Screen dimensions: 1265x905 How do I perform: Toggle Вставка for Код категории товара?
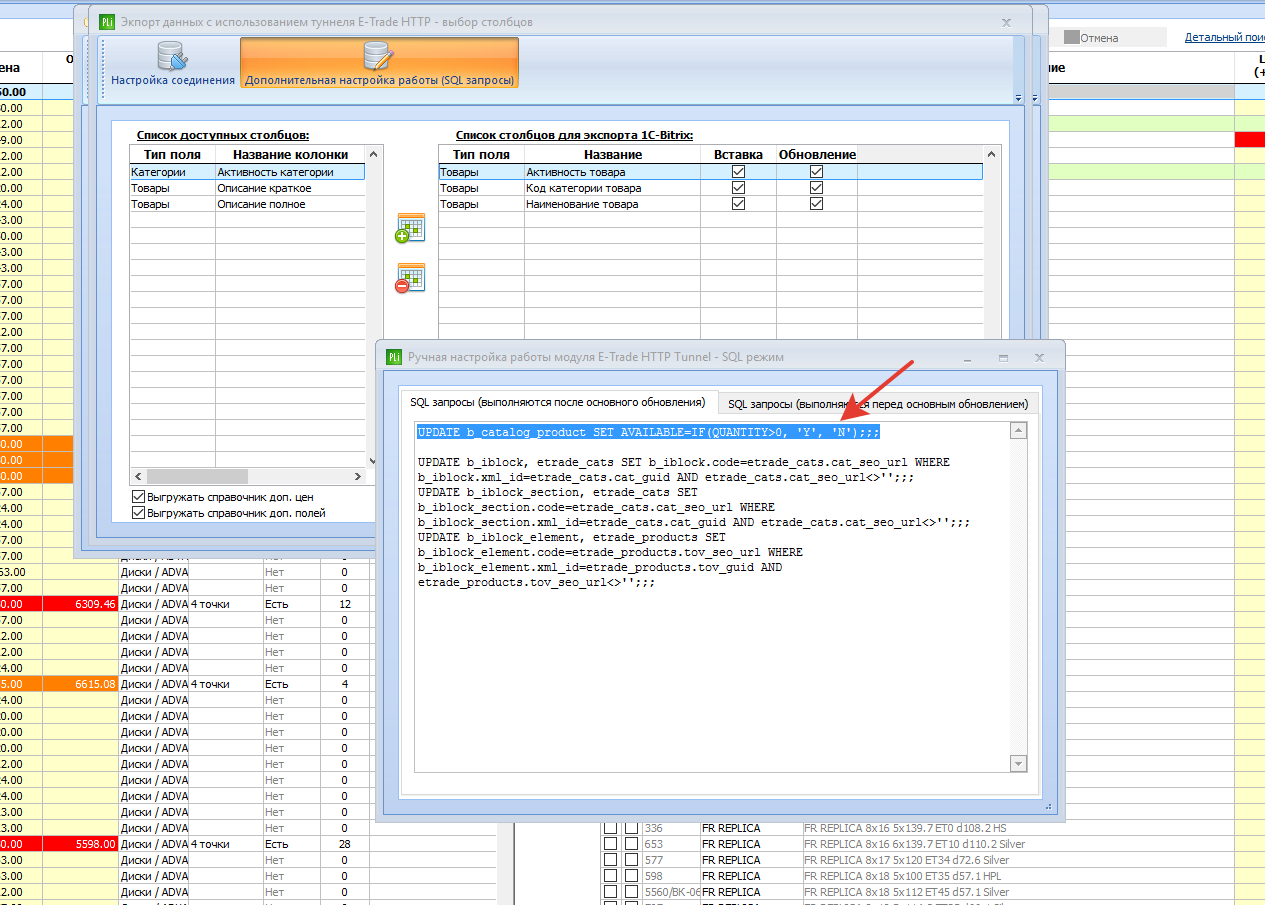click(739, 188)
